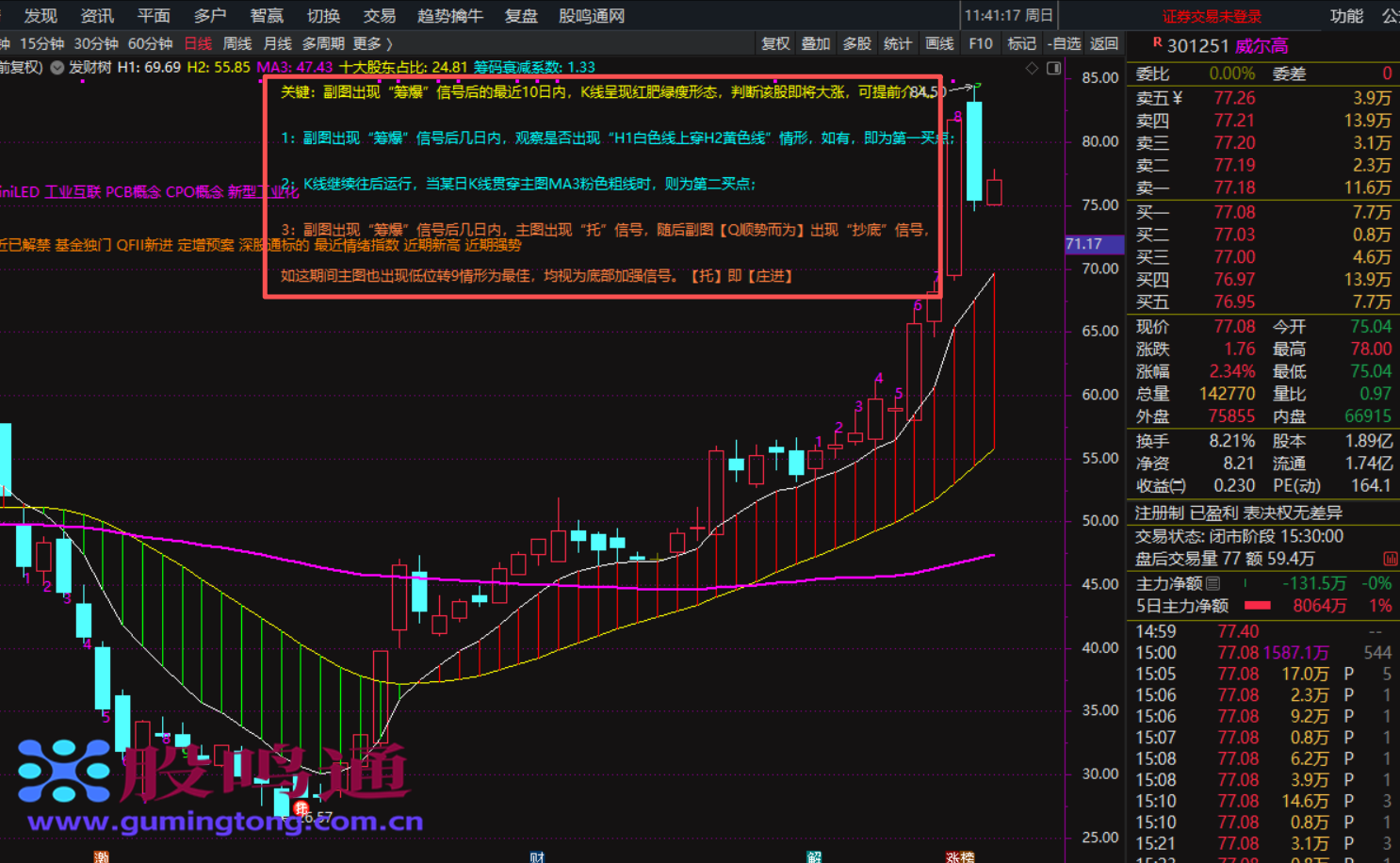1400x863 pixels.
Task: Open the 平面 menu
Action: 154,15
